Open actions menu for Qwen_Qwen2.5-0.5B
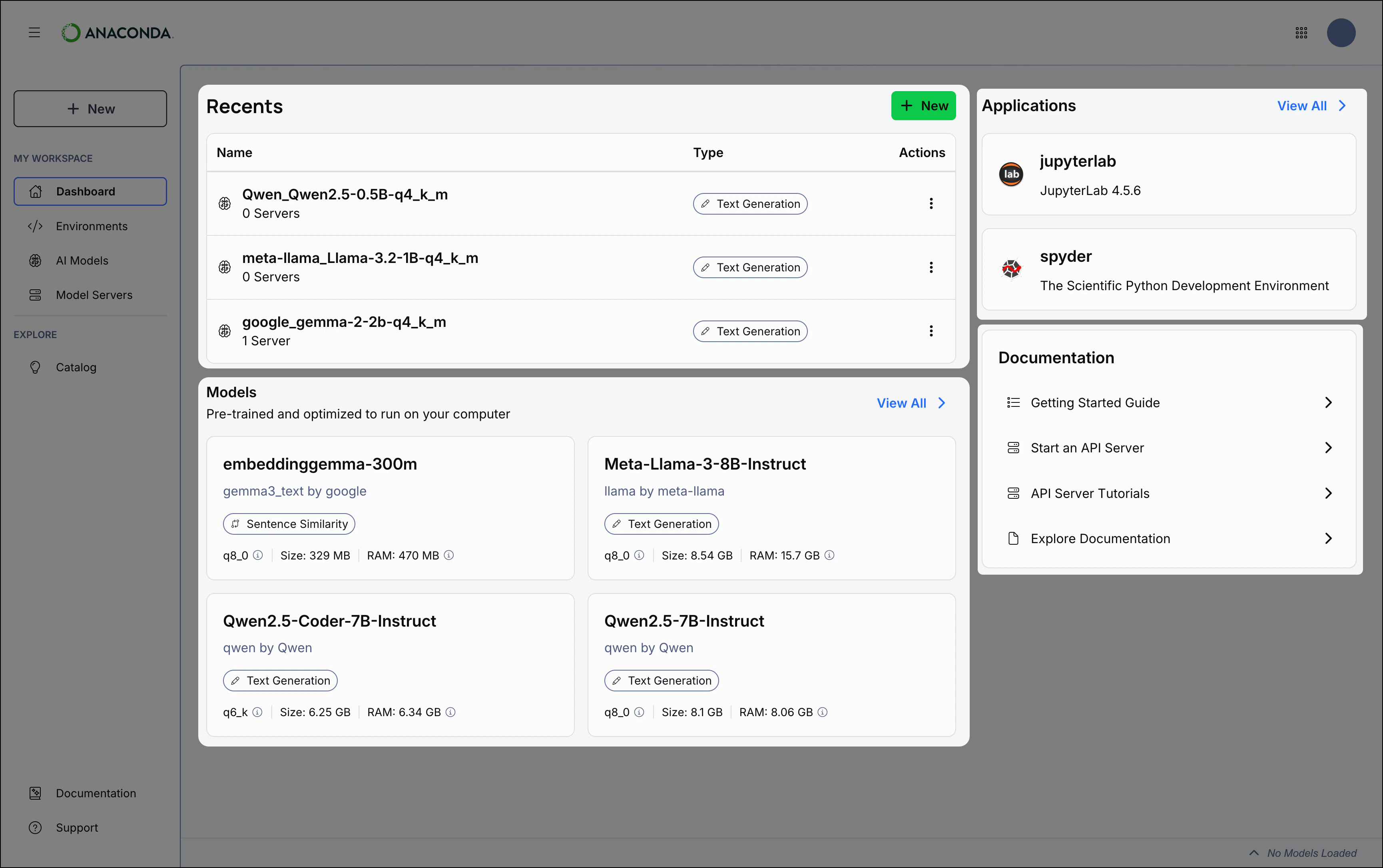 pyautogui.click(x=931, y=203)
